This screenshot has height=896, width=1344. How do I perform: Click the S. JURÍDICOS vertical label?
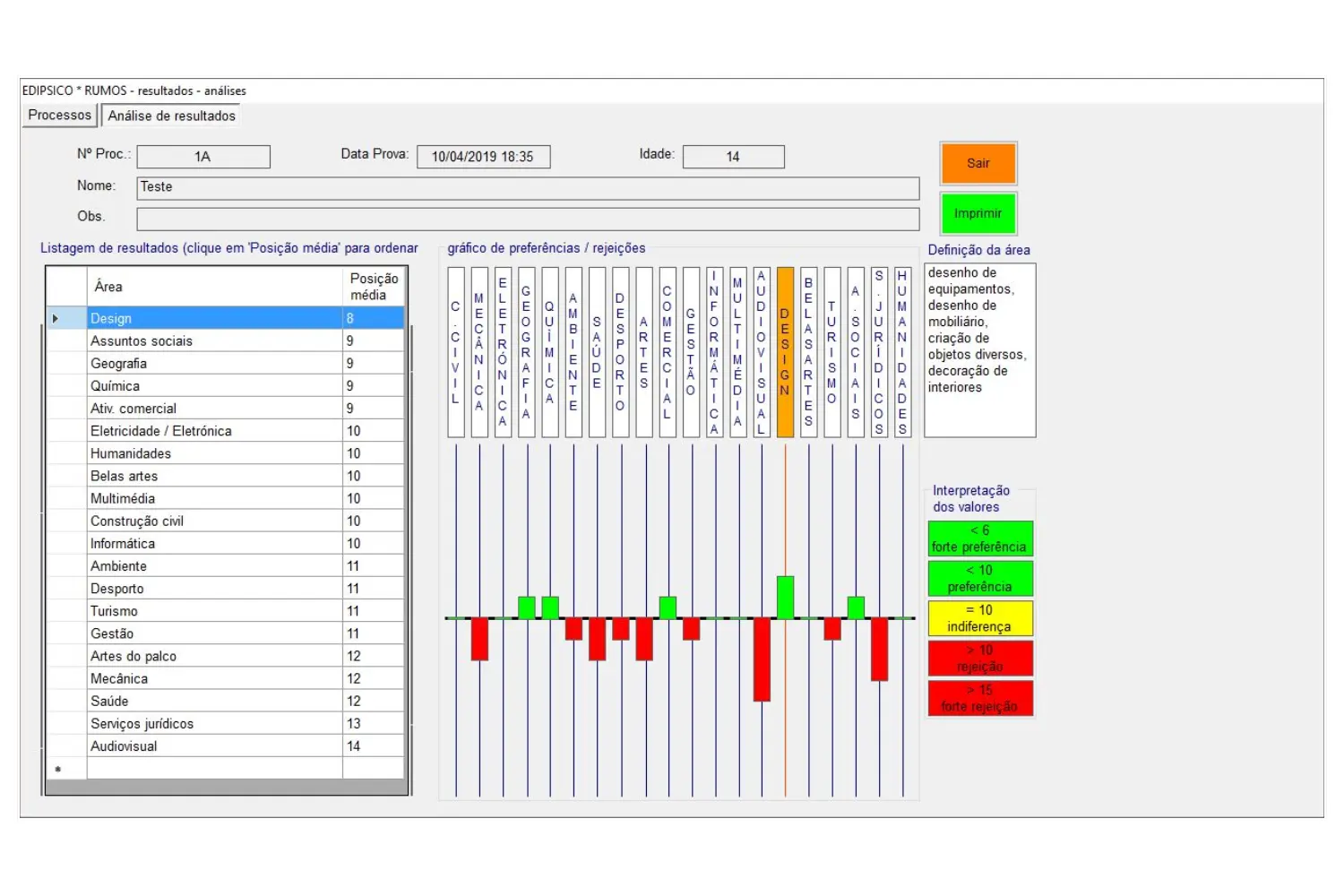[x=879, y=352]
